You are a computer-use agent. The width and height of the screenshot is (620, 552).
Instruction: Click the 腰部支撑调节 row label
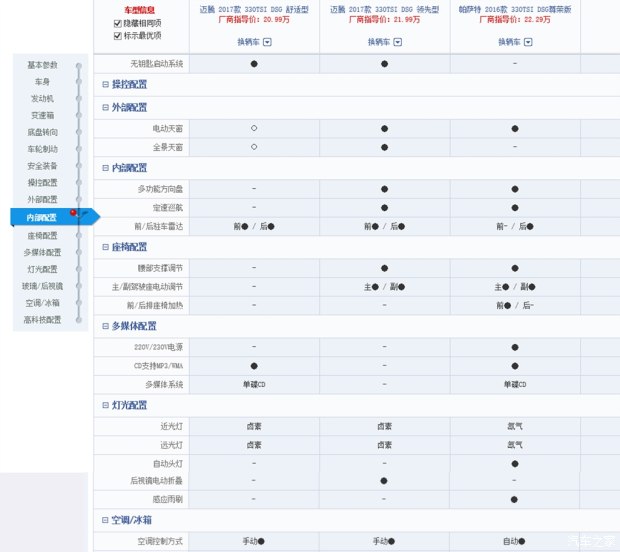point(160,268)
